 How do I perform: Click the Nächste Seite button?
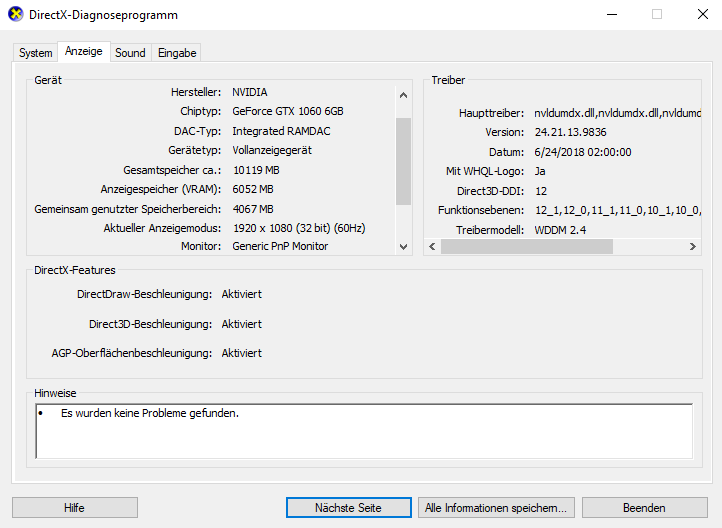[349, 507]
